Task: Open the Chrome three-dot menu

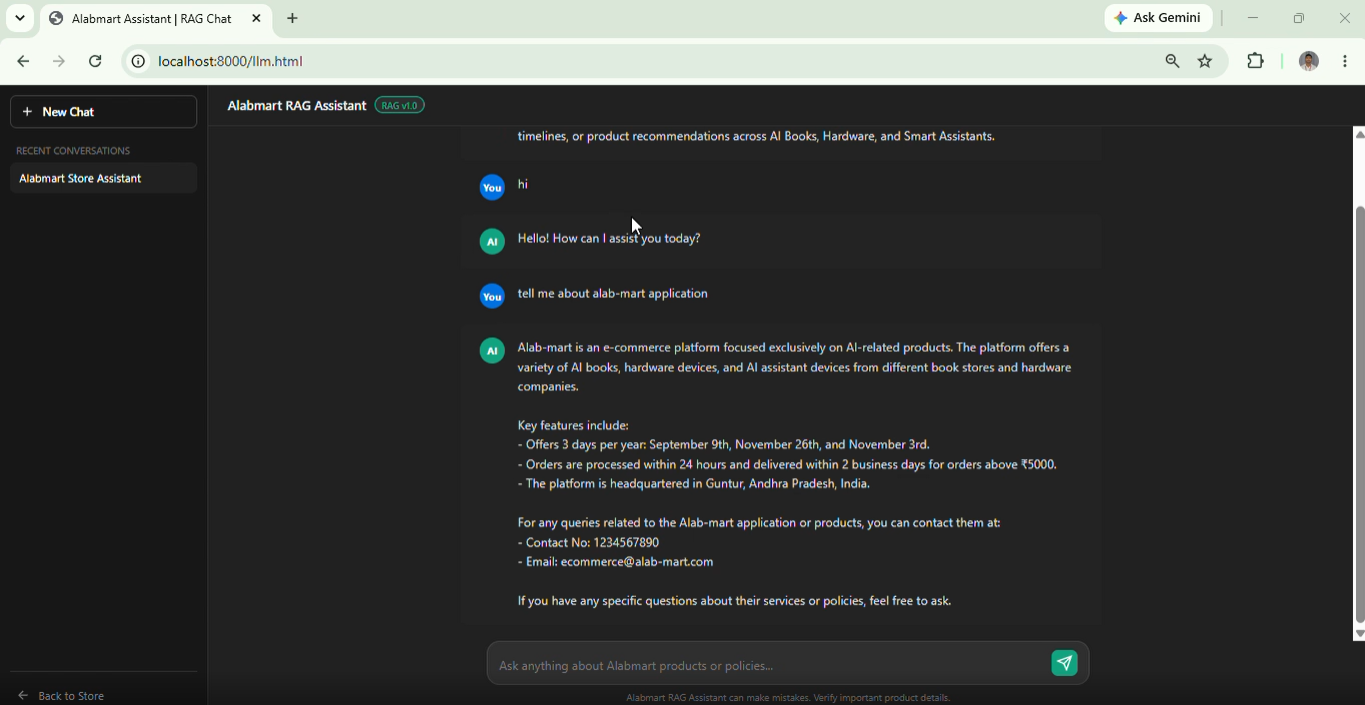Action: coord(1345,61)
